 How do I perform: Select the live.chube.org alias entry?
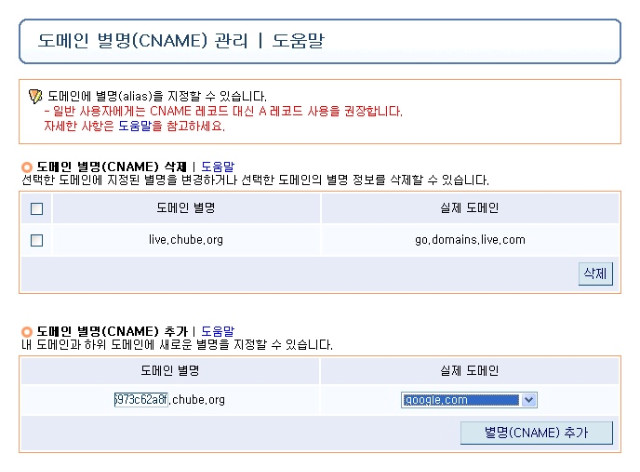coord(186,240)
